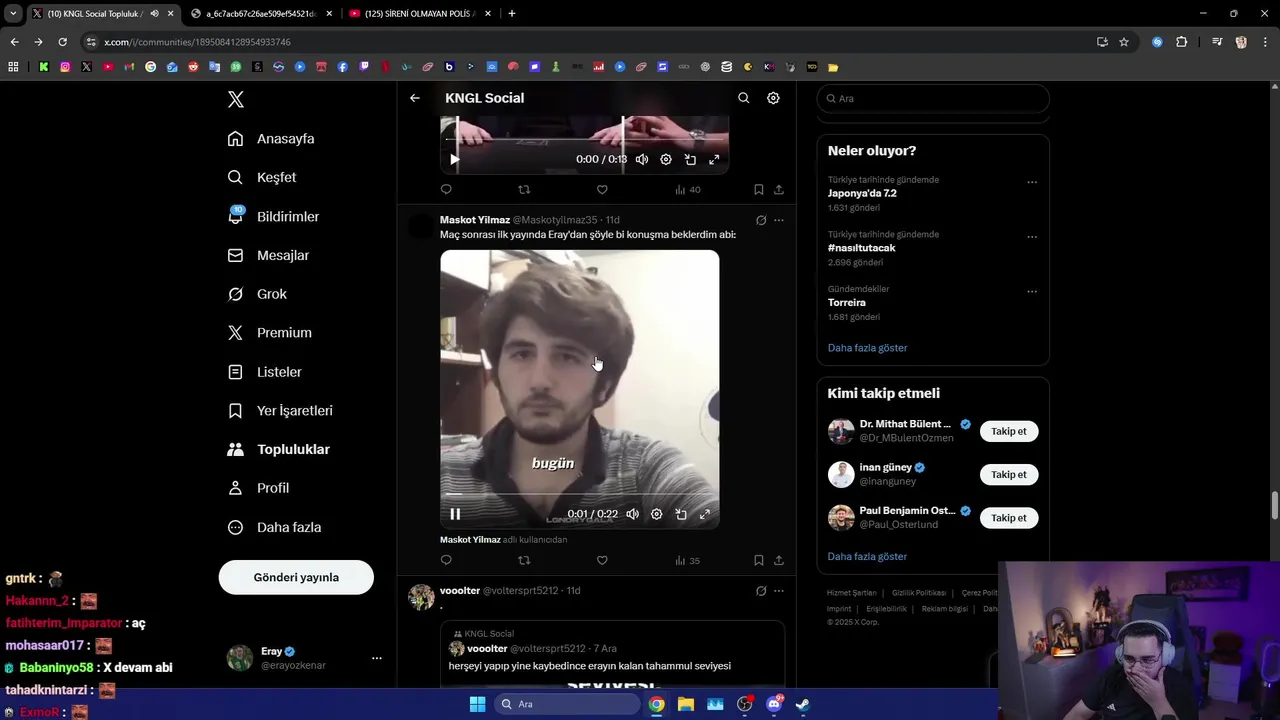
Task: Switch to SİRENİ OLMAYAN POLİS YouTube tab
Action: (420, 13)
